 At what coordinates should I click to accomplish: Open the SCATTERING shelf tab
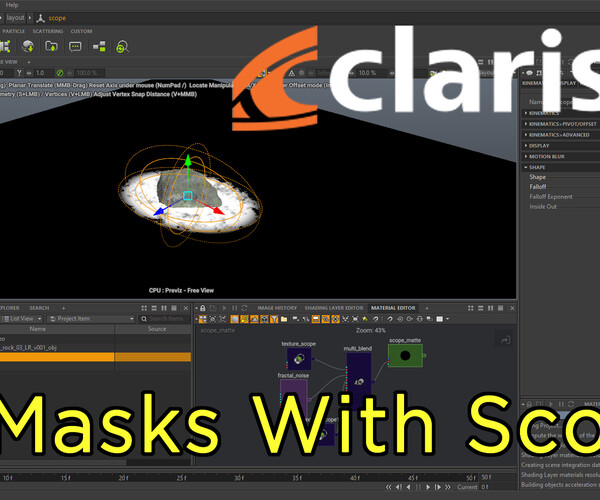(x=48, y=31)
